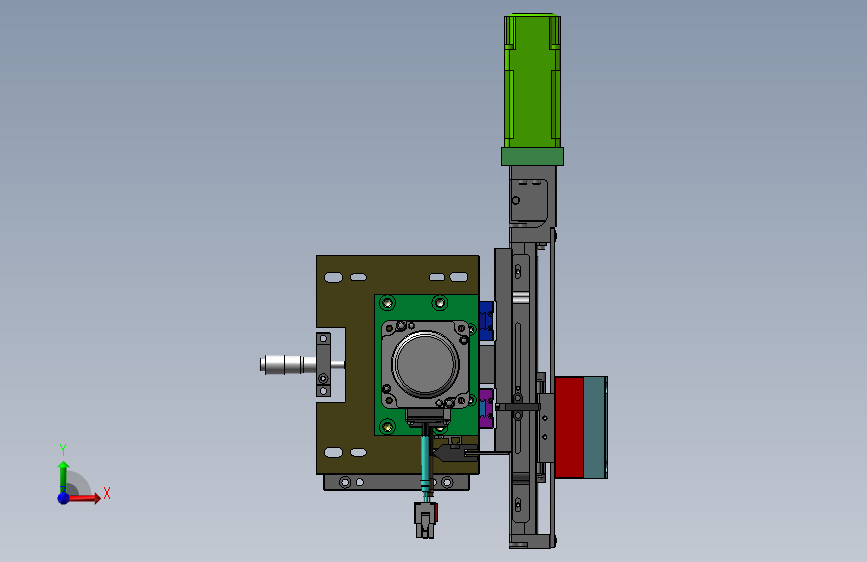The image size is (867, 562).
Task: Select the silver micrometer shaft on the left
Action: point(288,365)
